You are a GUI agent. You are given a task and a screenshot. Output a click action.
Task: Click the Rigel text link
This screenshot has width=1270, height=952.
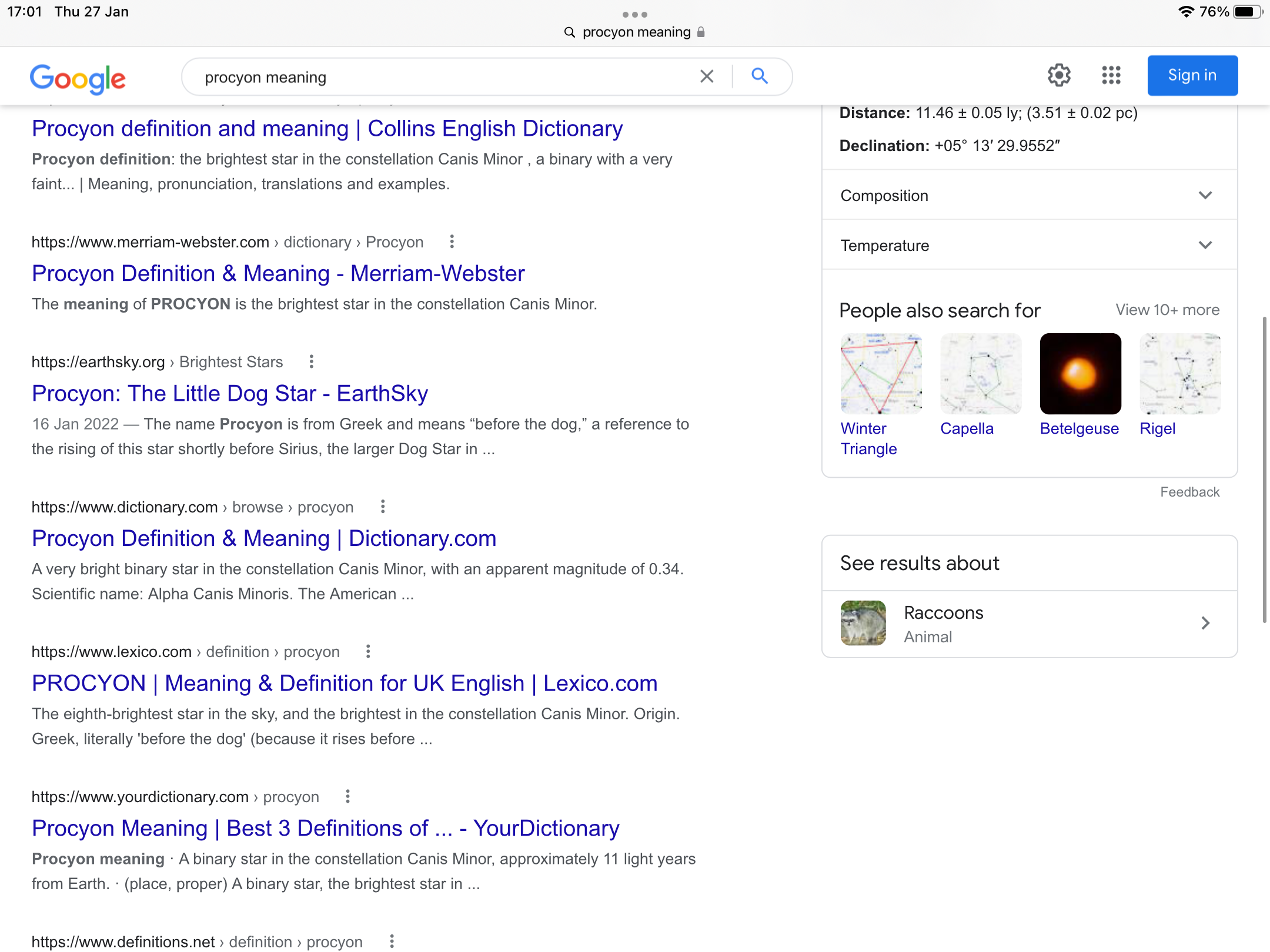point(1157,428)
